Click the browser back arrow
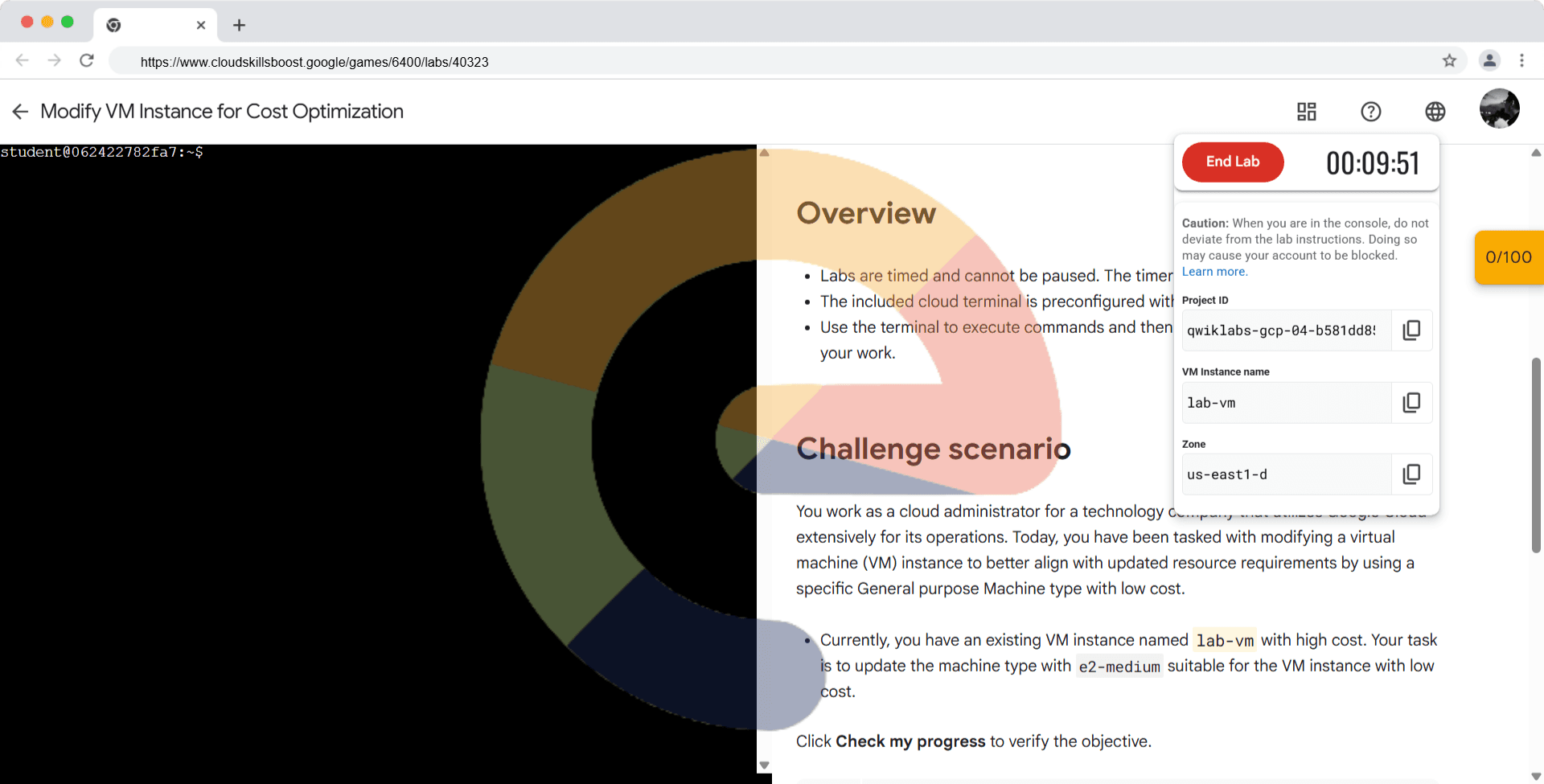 click(23, 60)
